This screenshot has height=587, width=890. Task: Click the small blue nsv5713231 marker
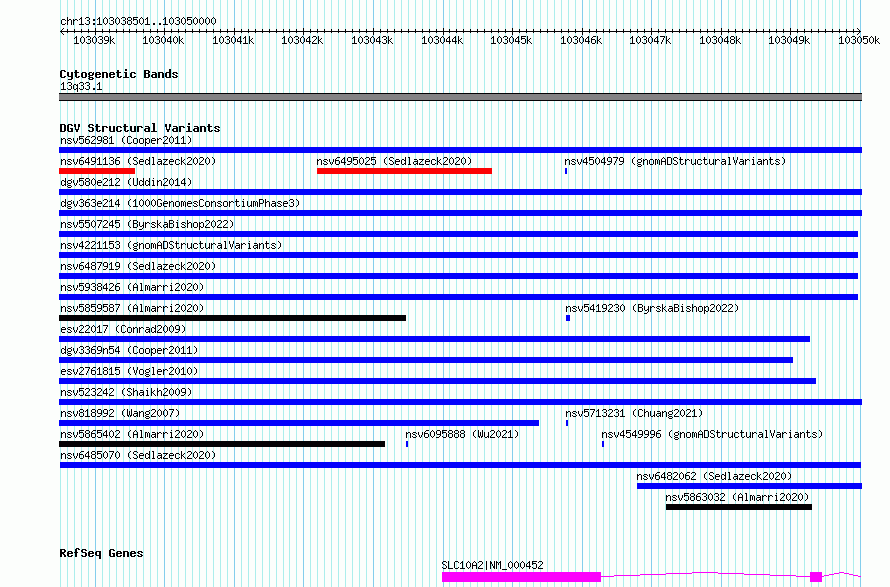566,423
